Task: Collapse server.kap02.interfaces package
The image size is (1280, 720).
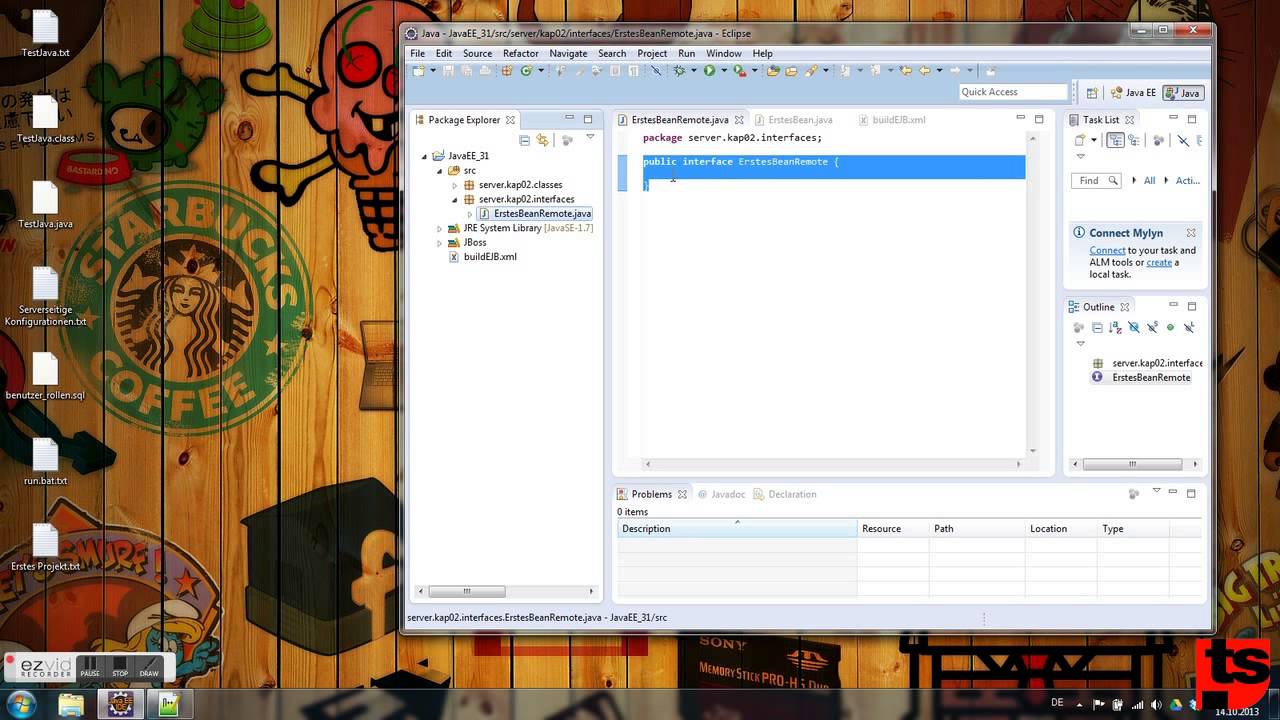Action: [454, 199]
